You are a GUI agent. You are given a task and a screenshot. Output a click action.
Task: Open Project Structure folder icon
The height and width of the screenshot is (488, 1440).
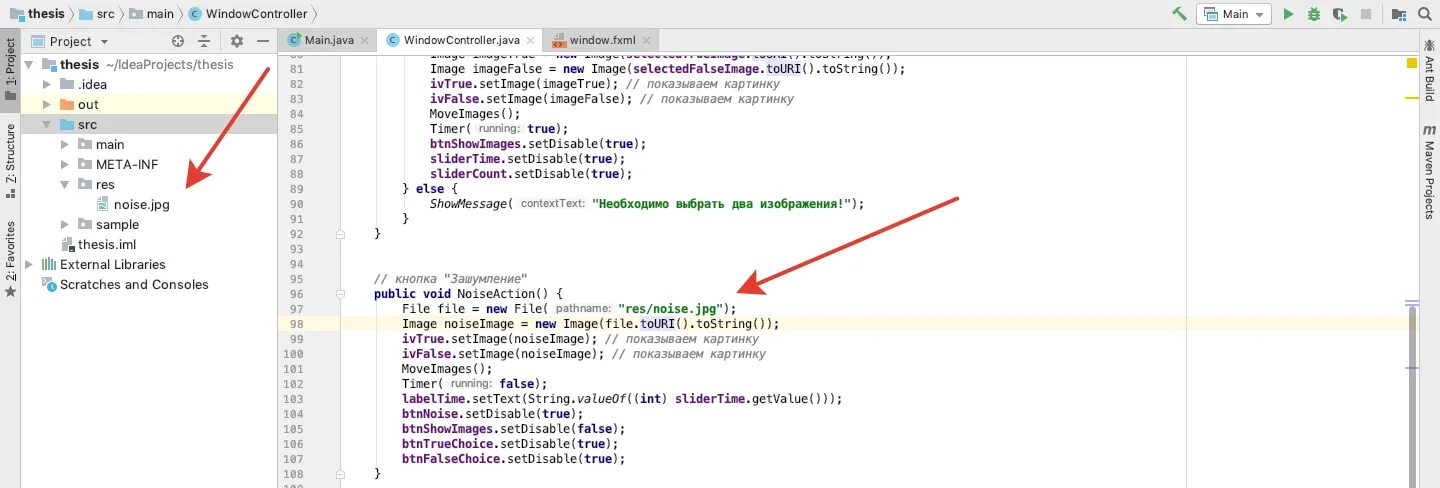pyautogui.click(x=1399, y=14)
